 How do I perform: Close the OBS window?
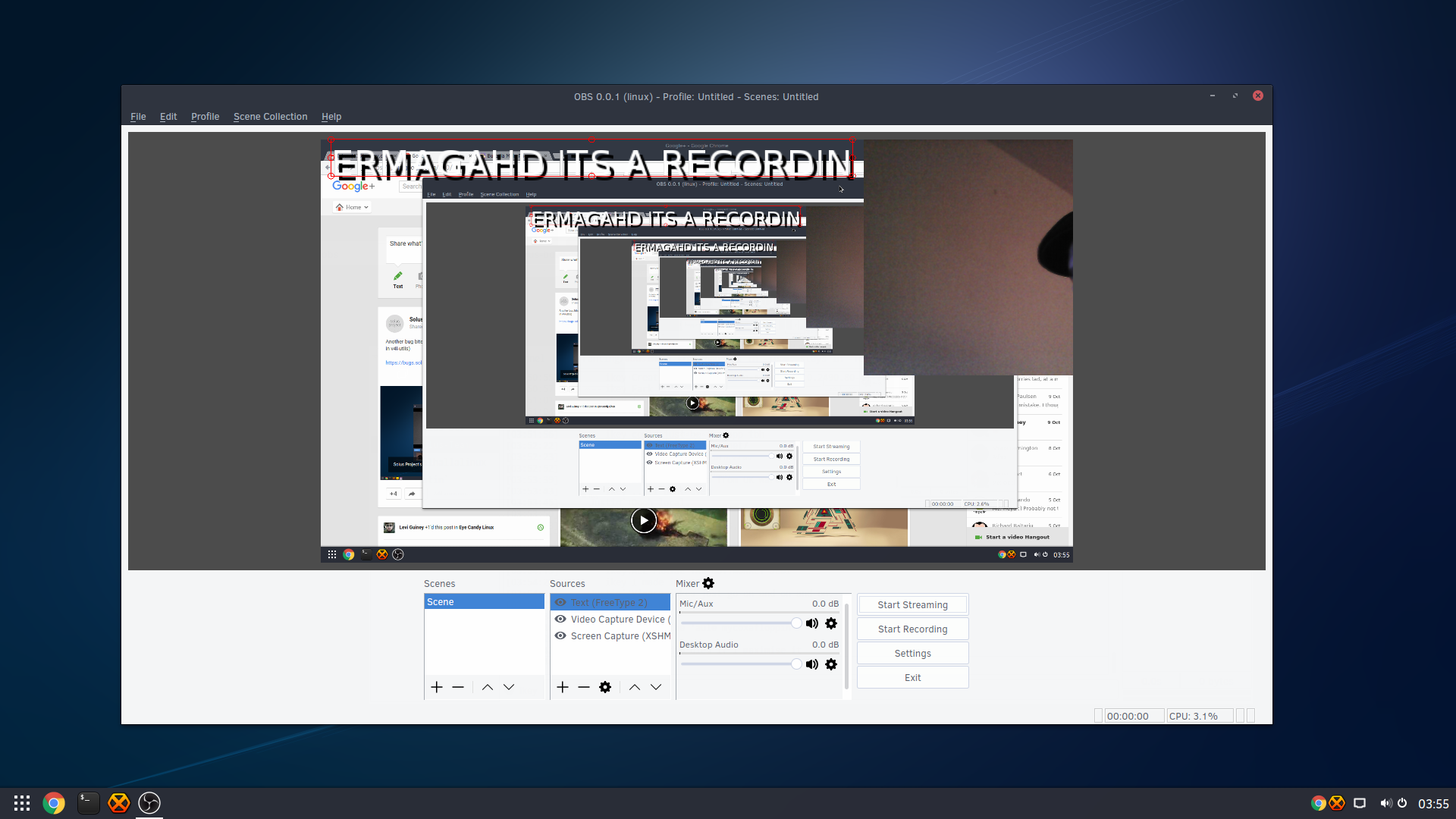tap(1258, 96)
